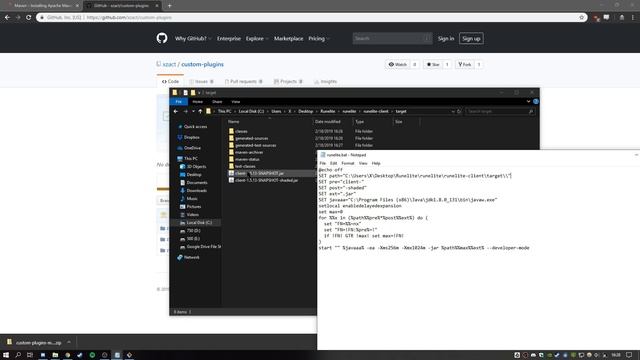Screen dimensions: 640x360
Task: Select the generated-test-sources folder
Action: pos(256,145)
